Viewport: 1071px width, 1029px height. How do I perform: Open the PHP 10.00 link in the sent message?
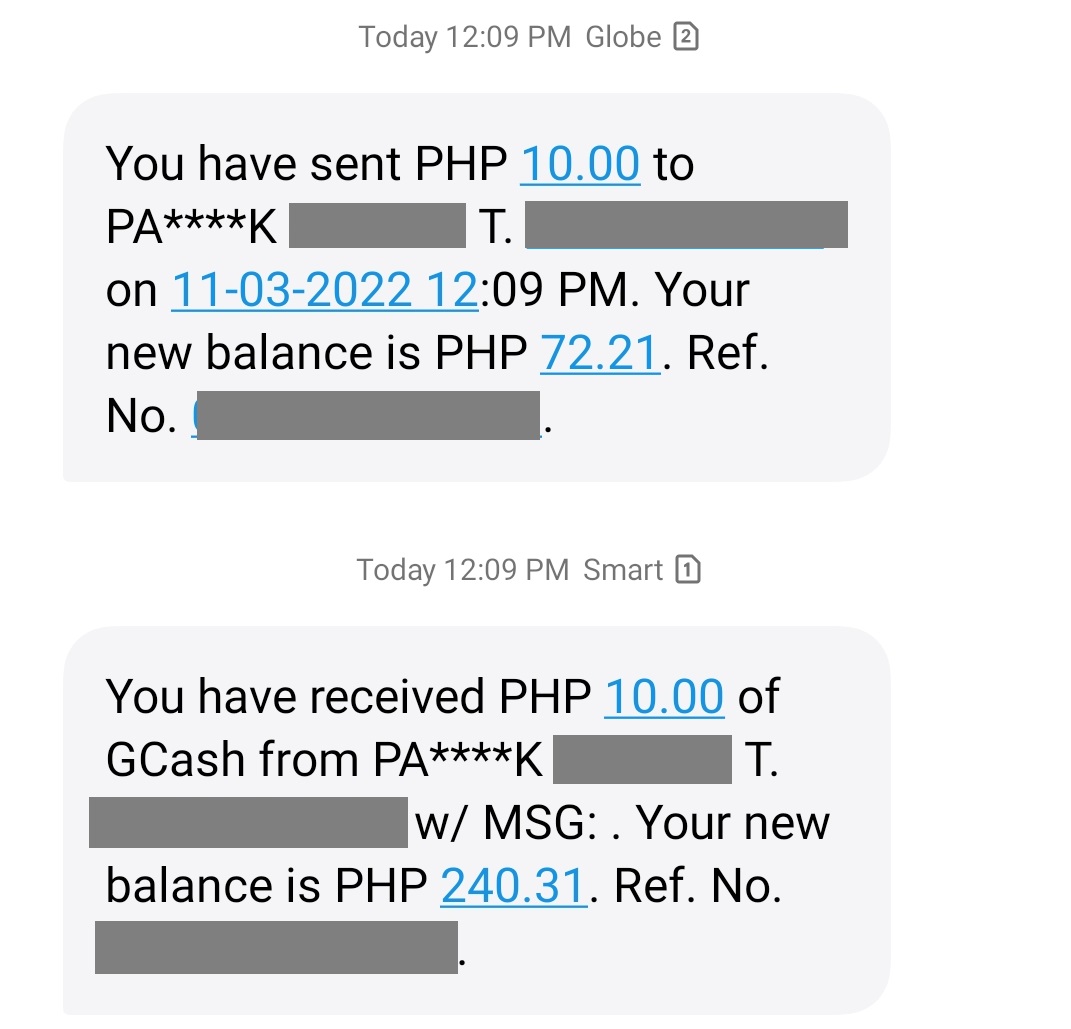(x=580, y=163)
